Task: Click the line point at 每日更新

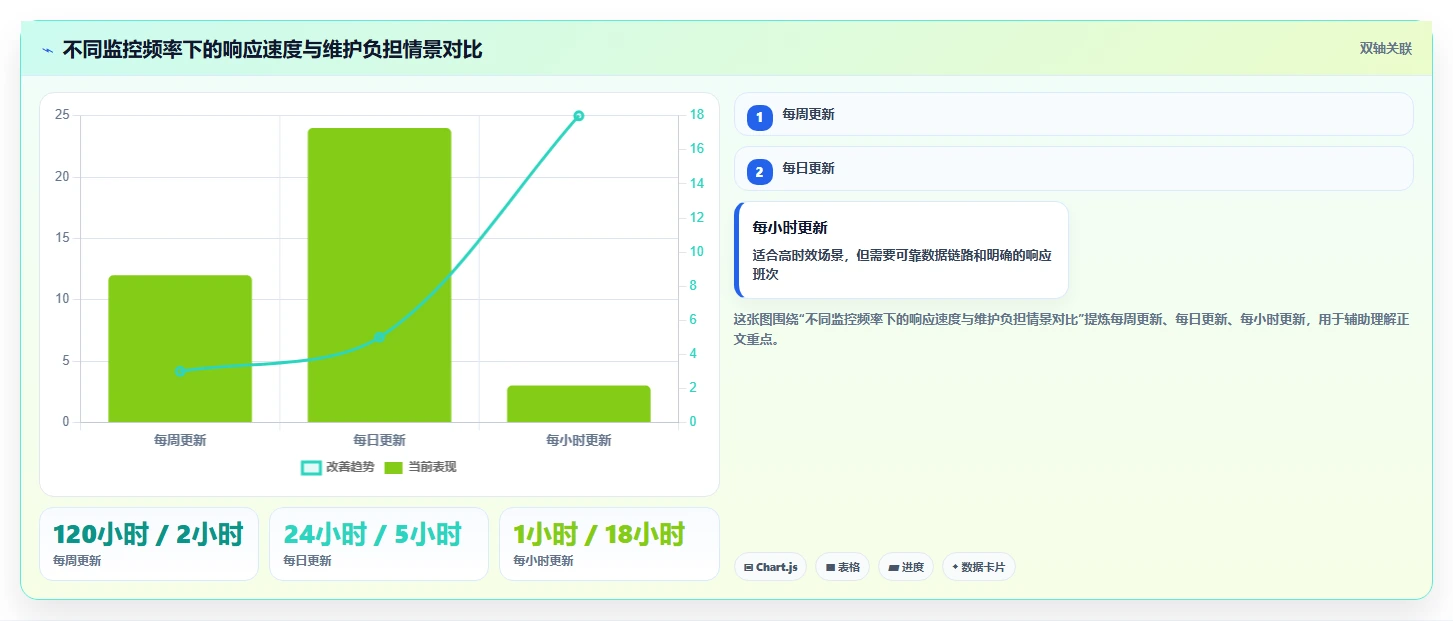Action: coord(379,337)
